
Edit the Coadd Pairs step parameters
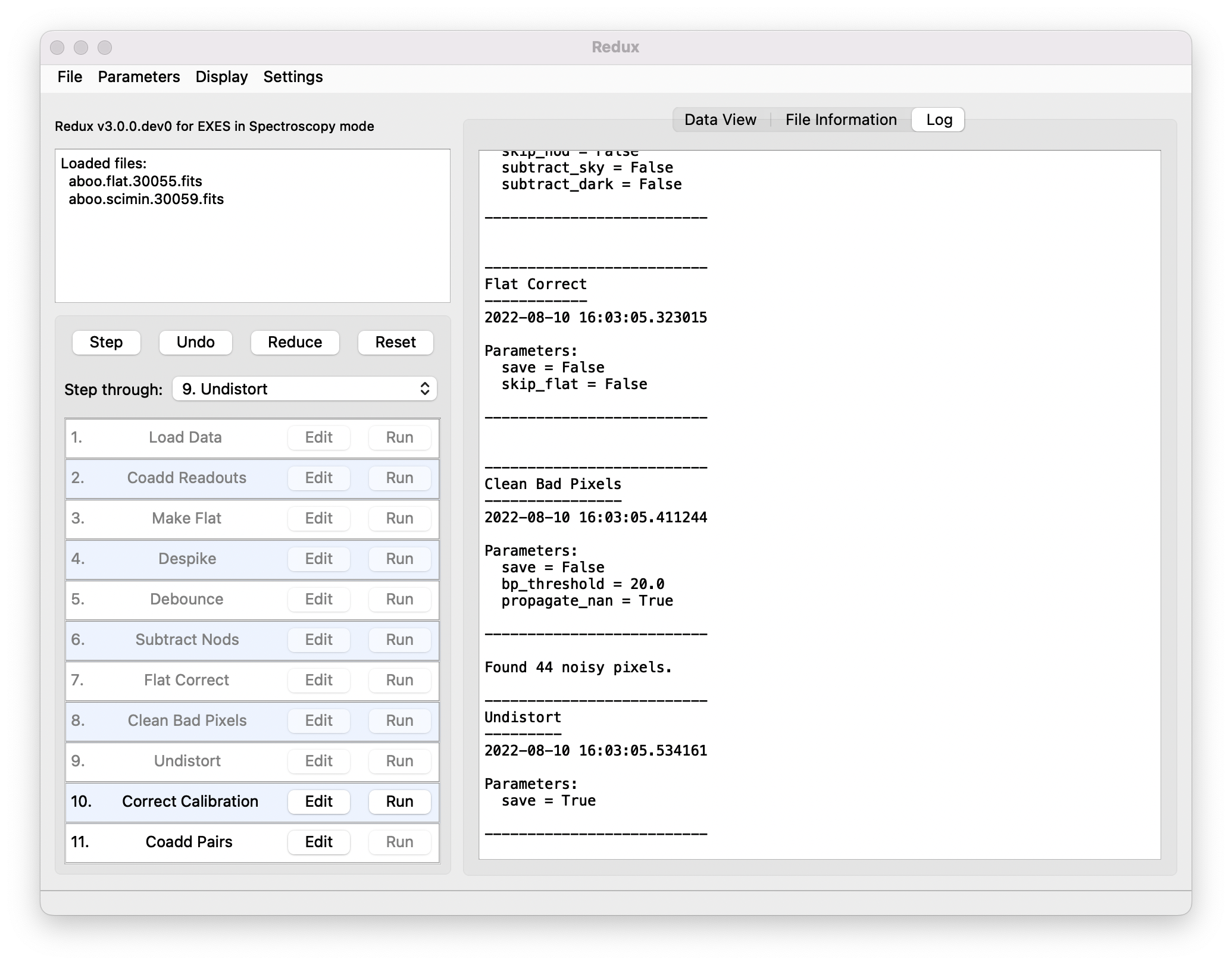[x=318, y=842]
